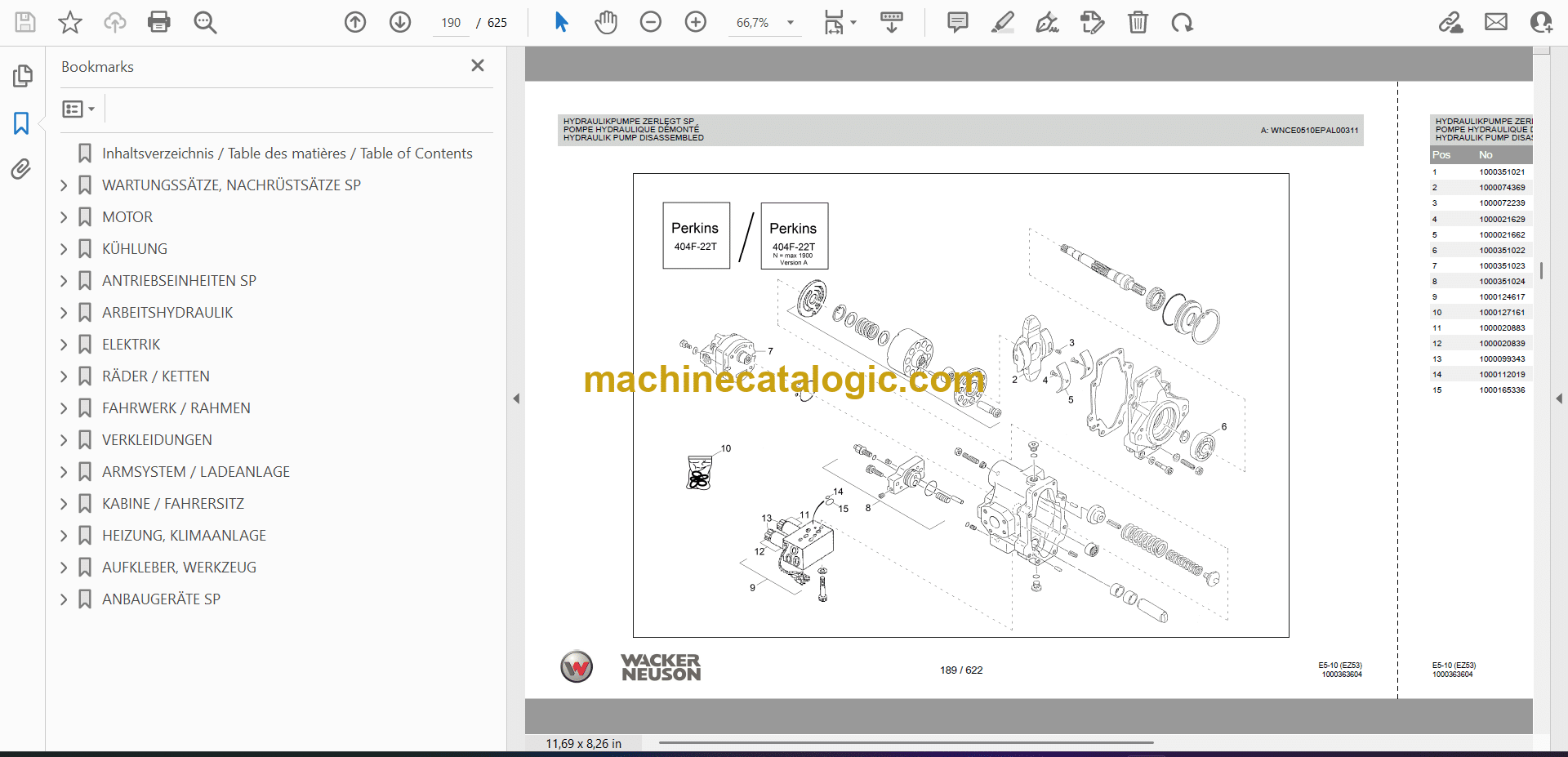Click the current page number field
Viewport: 1568px width, 757px height.
coord(451,23)
